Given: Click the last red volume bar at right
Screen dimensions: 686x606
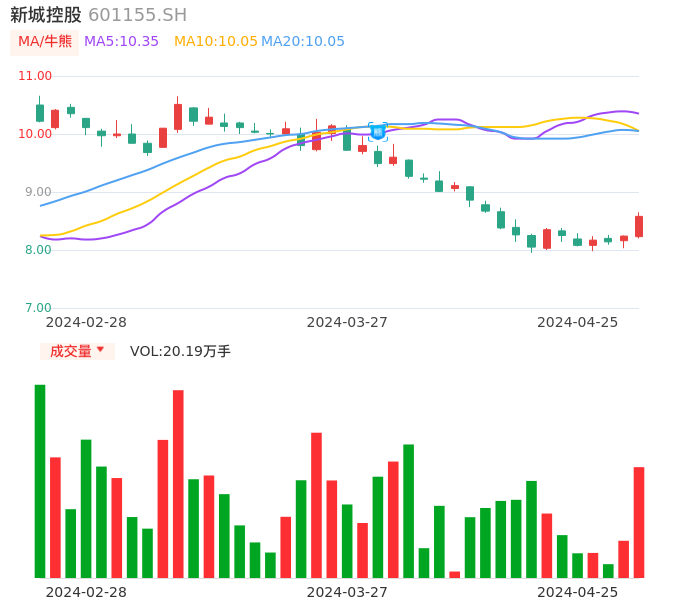Looking at the screenshot, I should 639,522.
